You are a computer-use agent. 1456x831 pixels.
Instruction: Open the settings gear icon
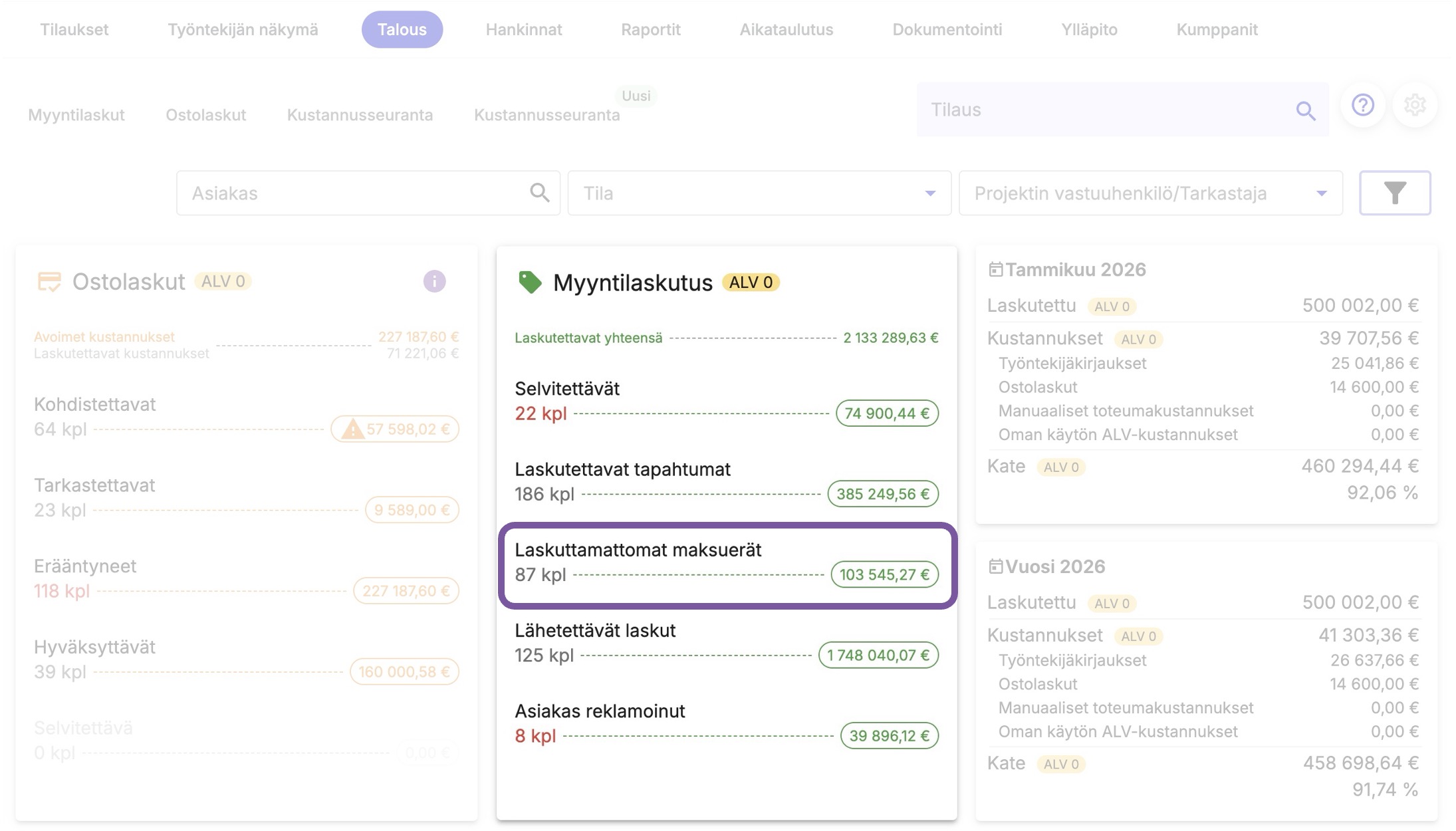[x=1415, y=105]
